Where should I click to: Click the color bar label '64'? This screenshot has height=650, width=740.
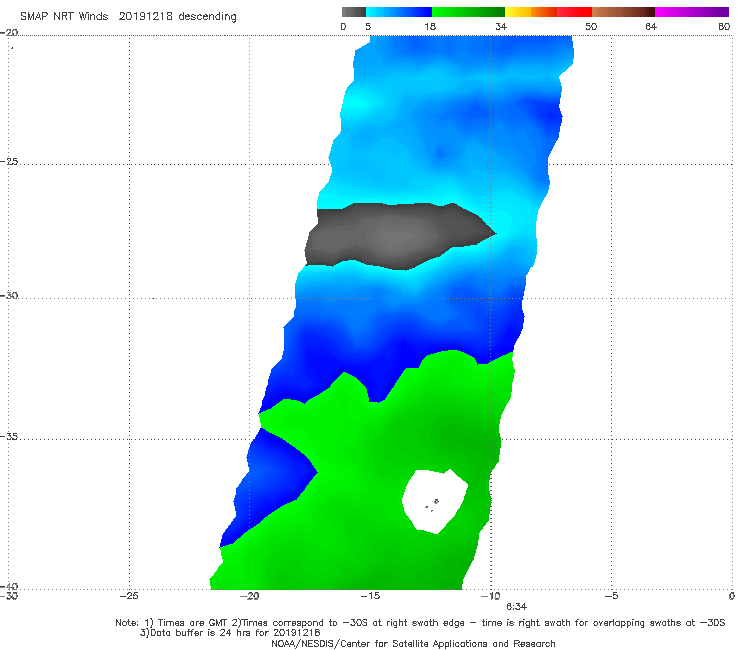[x=651, y=26]
